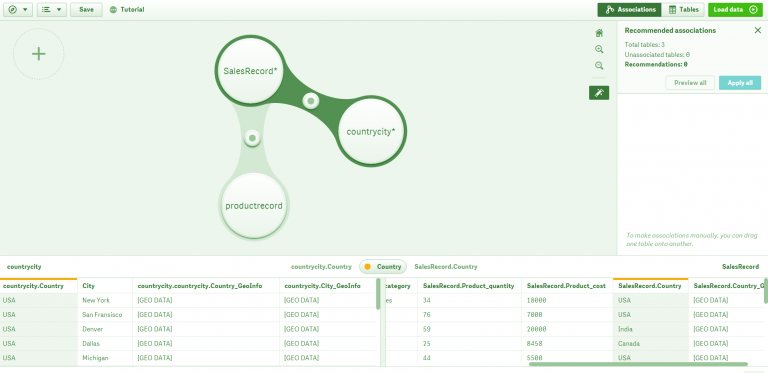Click the SalesRecord table vertical scrollbar
This screenshot has width=768, height=373.
click(x=766, y=291)
